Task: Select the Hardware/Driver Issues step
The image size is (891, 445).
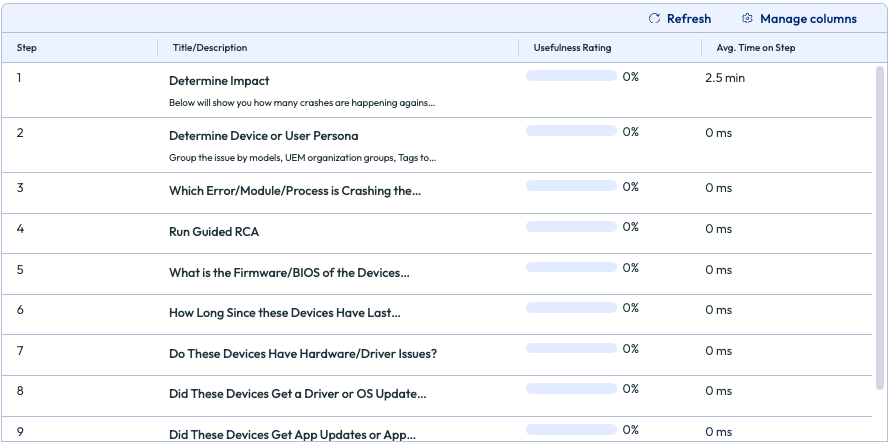Action: click(x=302, y=354)
